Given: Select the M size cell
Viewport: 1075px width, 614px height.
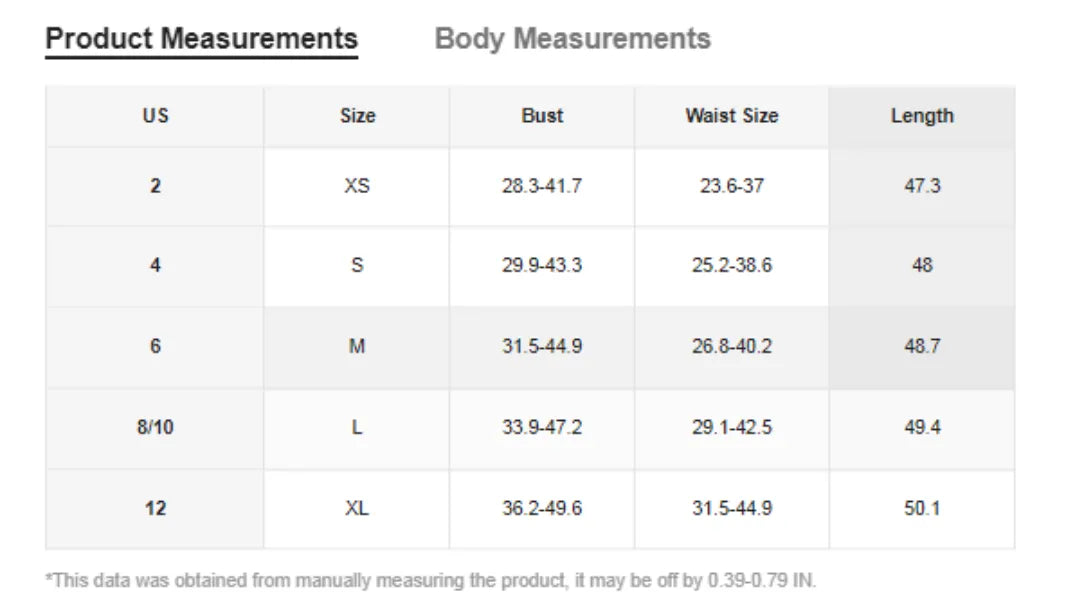Looking at the screenshot, I should pos(357,347).
